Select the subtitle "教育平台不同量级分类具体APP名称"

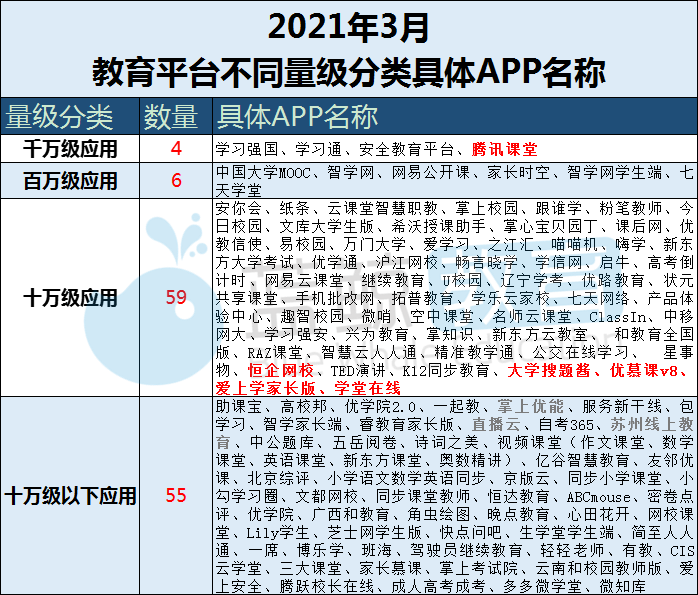click(348, 71)
